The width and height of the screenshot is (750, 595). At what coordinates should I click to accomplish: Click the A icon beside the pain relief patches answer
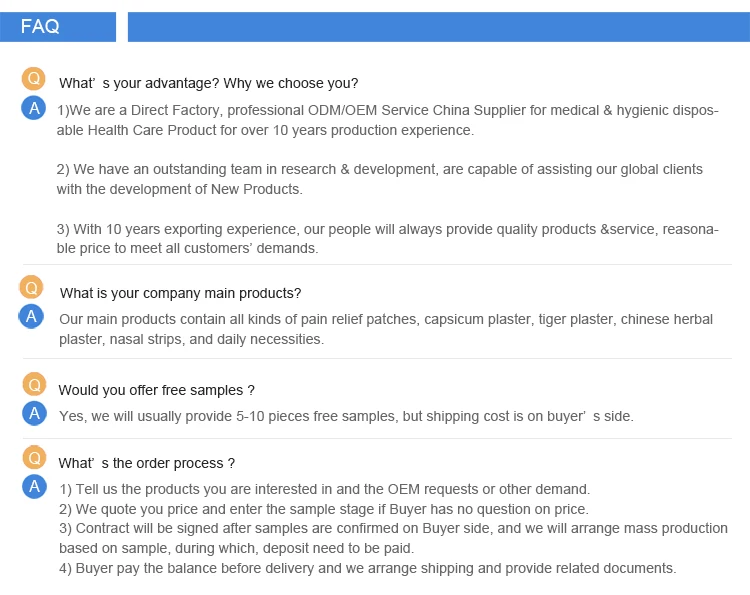32,317
